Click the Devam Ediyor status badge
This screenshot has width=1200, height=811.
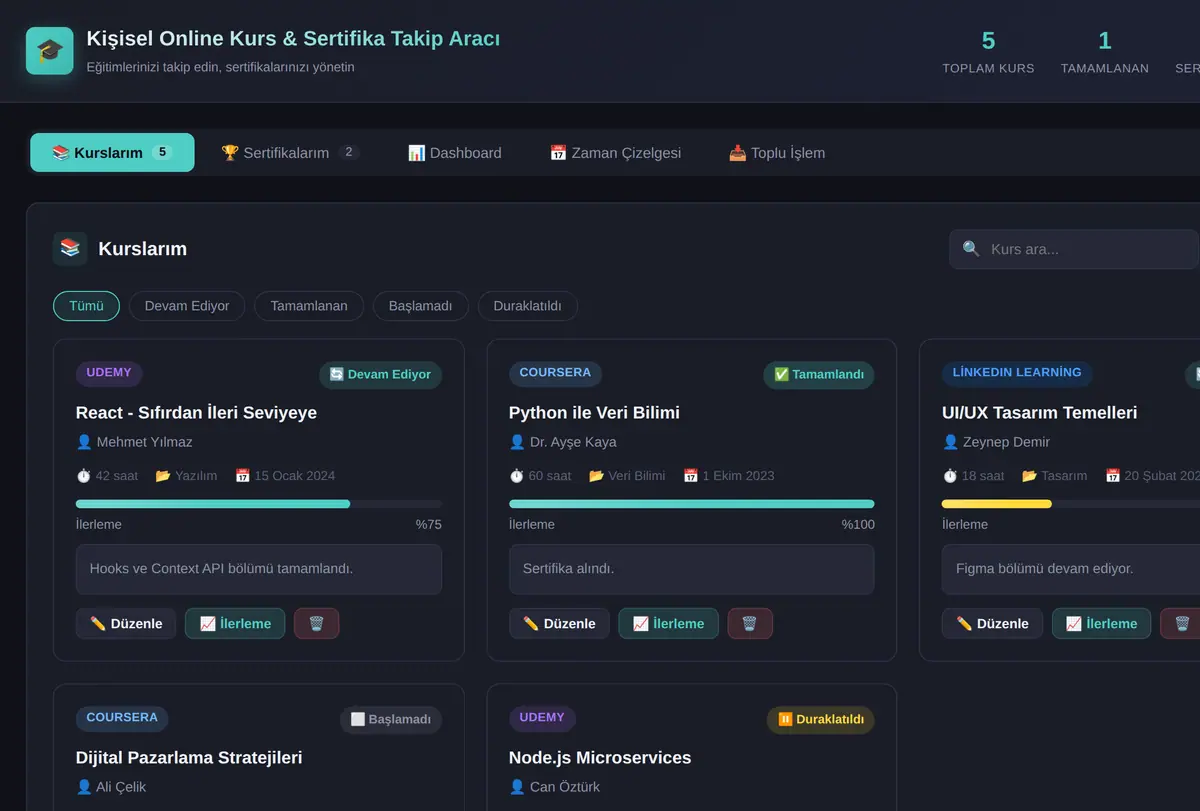click(x=381, y=375)
